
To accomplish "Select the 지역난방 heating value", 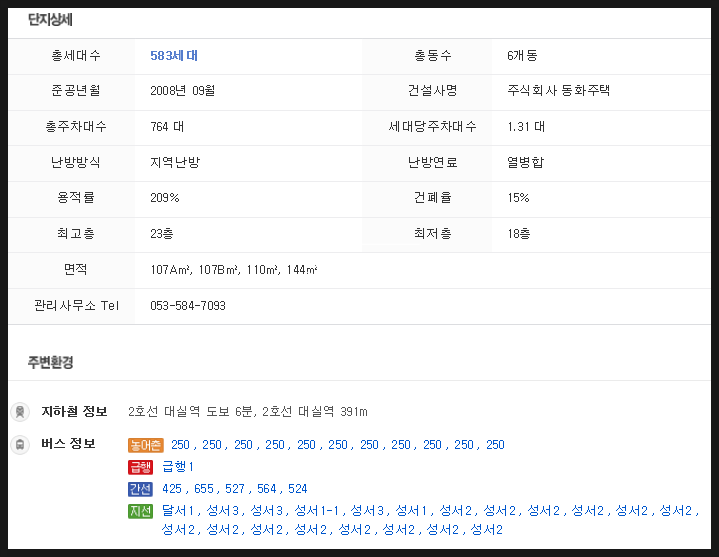I will (175, 162).
